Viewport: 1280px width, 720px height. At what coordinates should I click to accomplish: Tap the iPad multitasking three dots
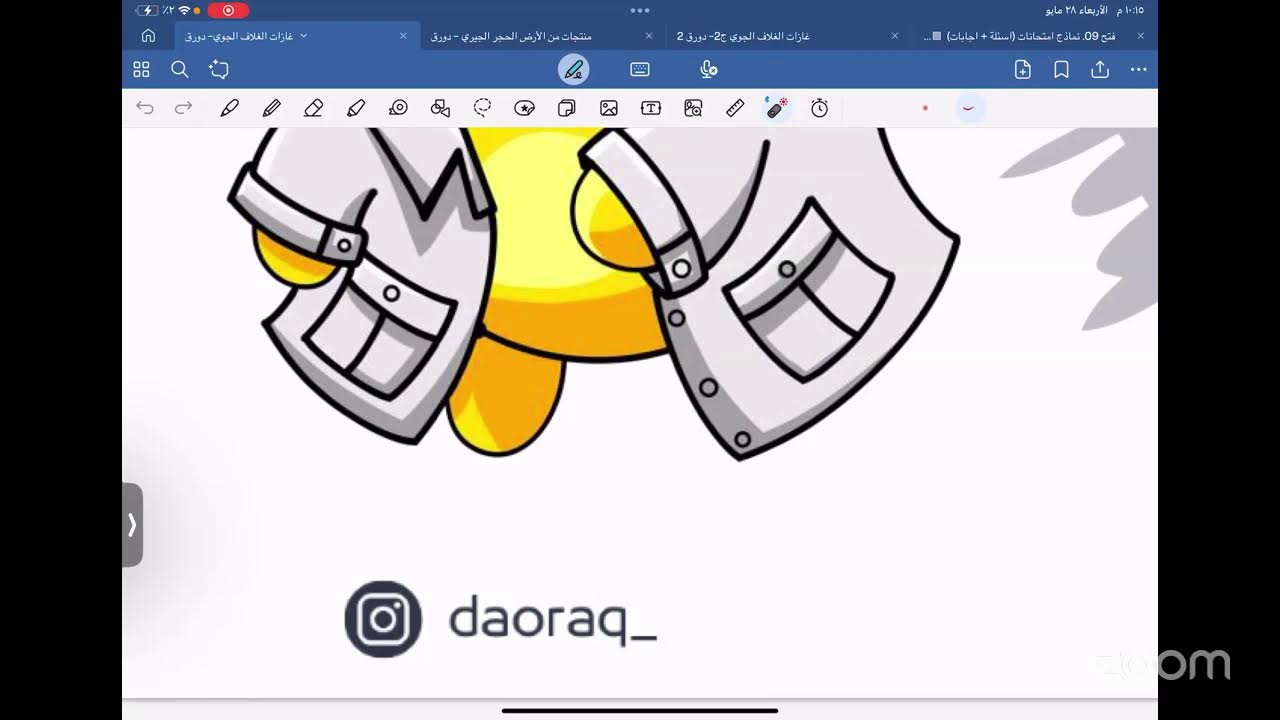[640, 10]
